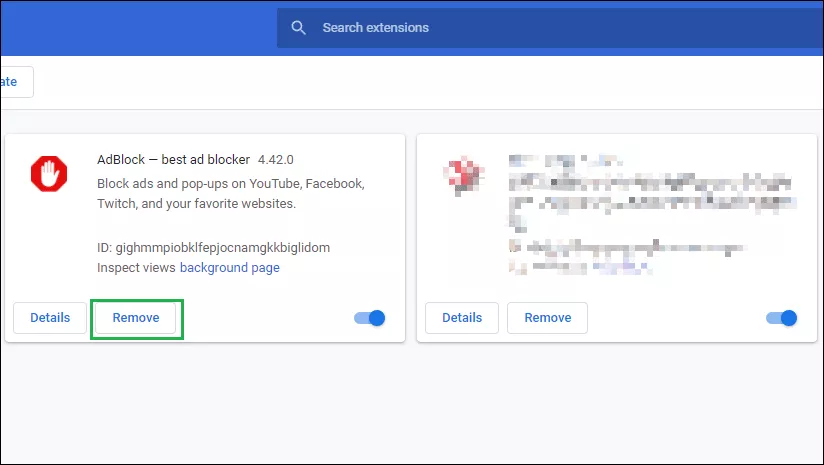Disable the AdBlock extension toggle
The height and width of the screenshot is (465, 824).
click(x=369, y=318)
